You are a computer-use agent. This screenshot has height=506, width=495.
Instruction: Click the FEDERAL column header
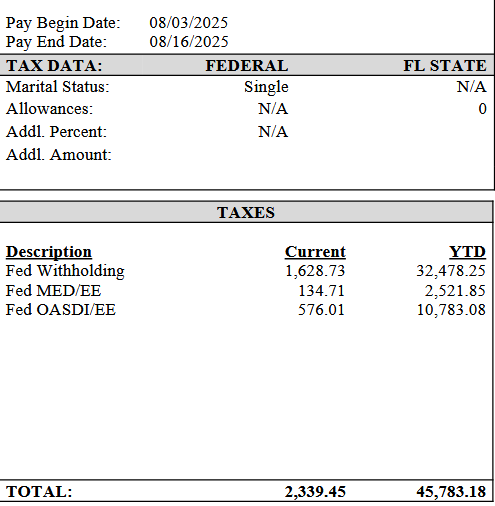click(247, 65)
